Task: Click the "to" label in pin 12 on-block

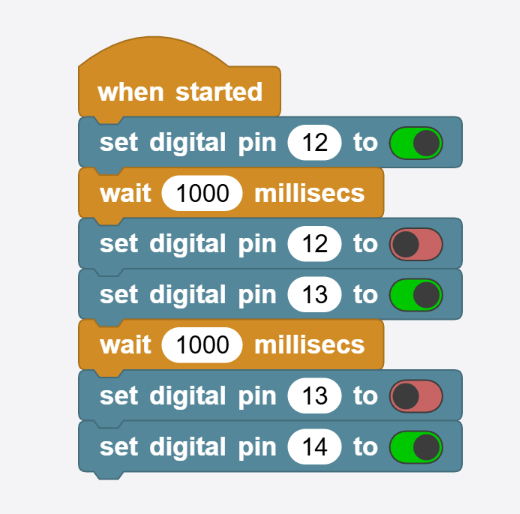Action: coord(365,143)
